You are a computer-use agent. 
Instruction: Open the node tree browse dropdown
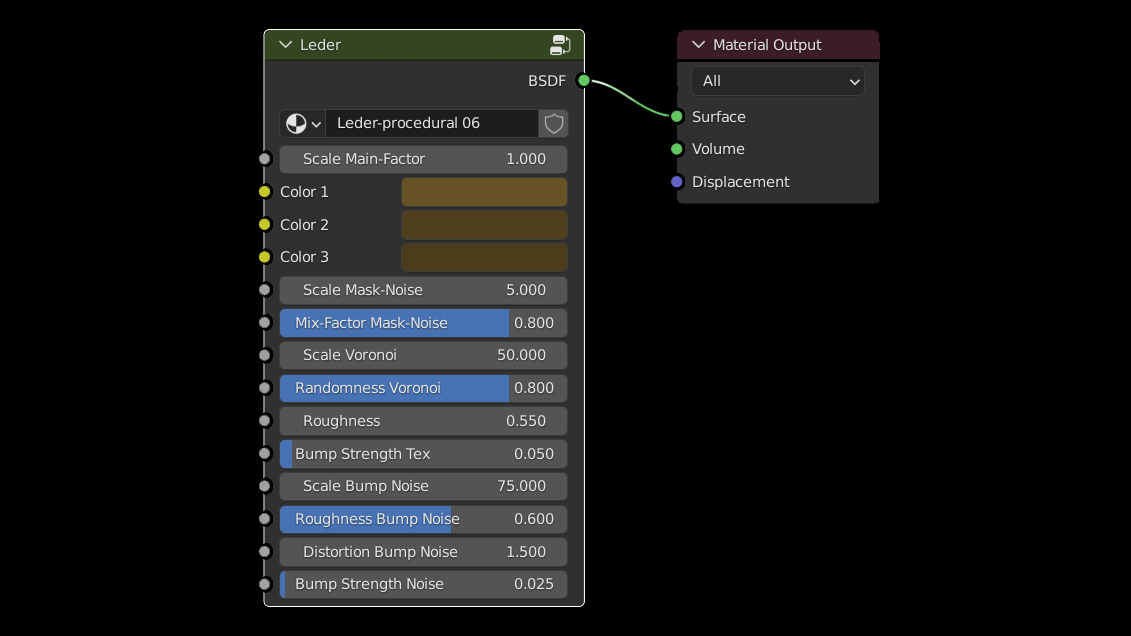(303, 124)
